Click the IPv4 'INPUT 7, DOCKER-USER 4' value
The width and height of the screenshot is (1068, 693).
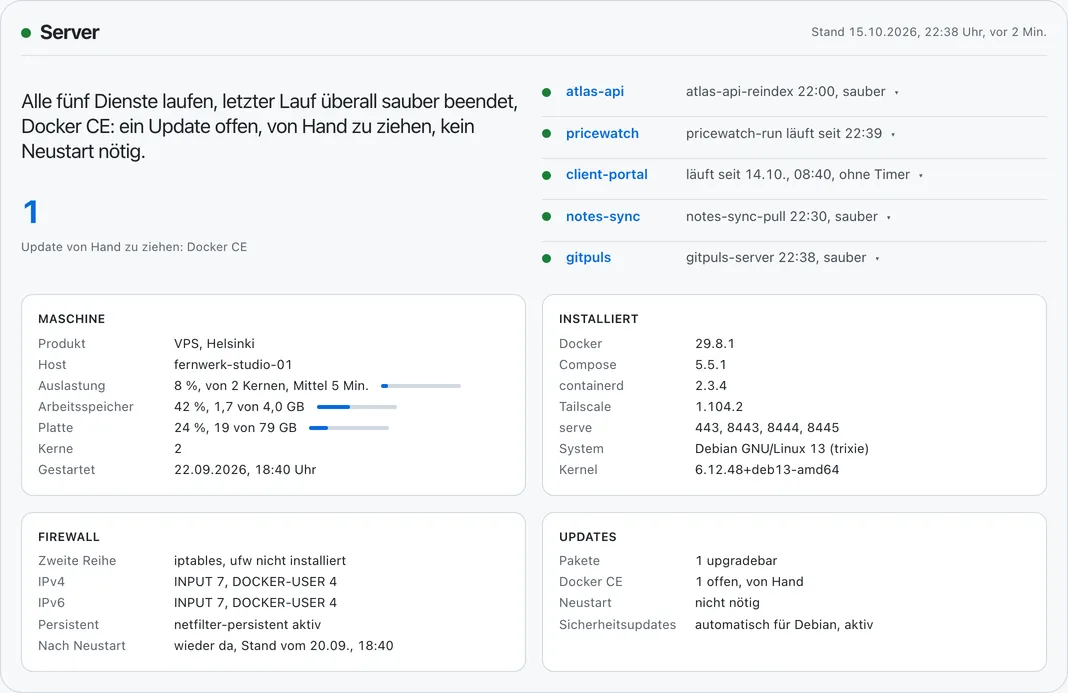[x=255, y=582]
